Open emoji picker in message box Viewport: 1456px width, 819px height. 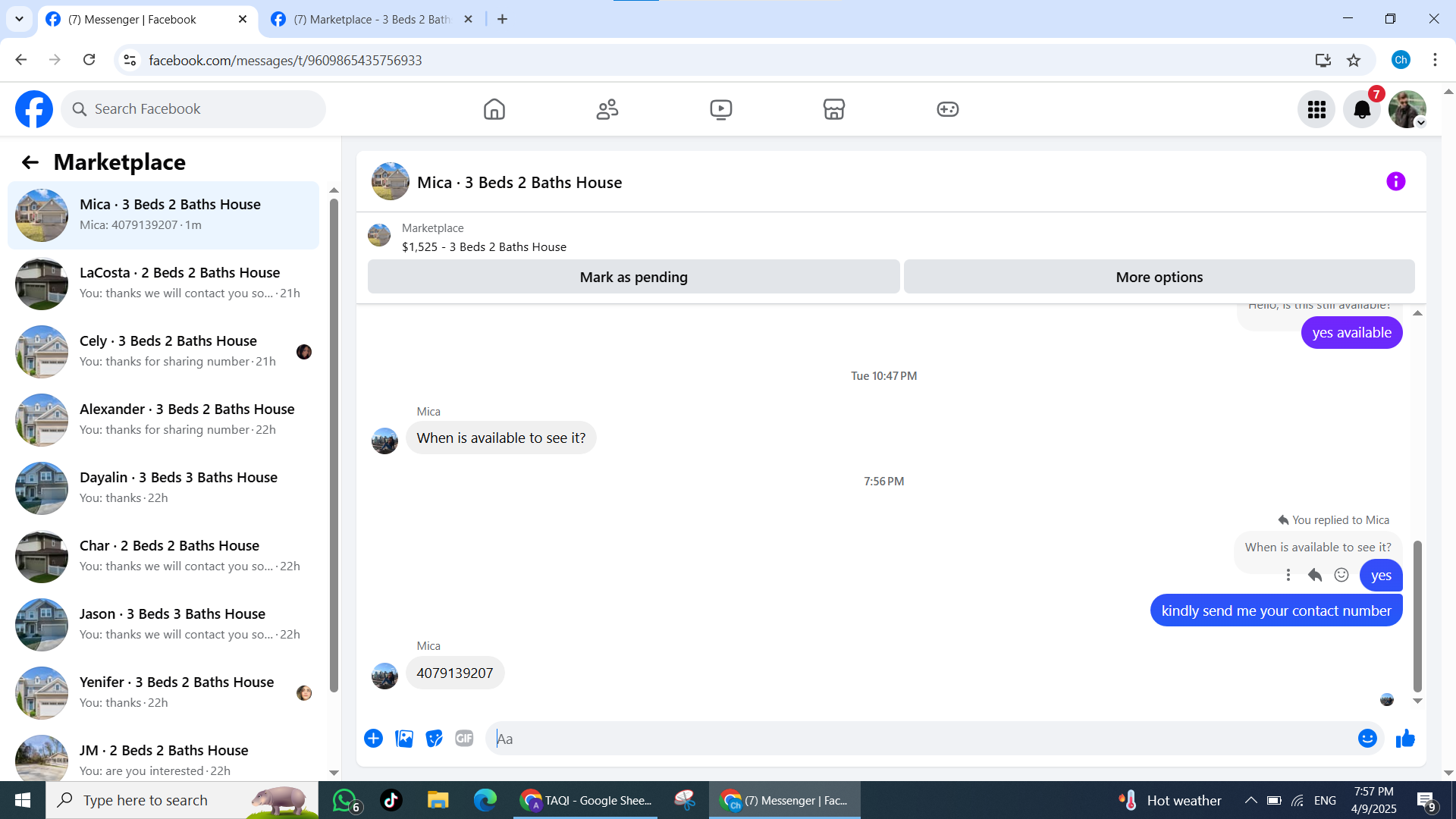pyautogui.click(x=1367, y=739)
